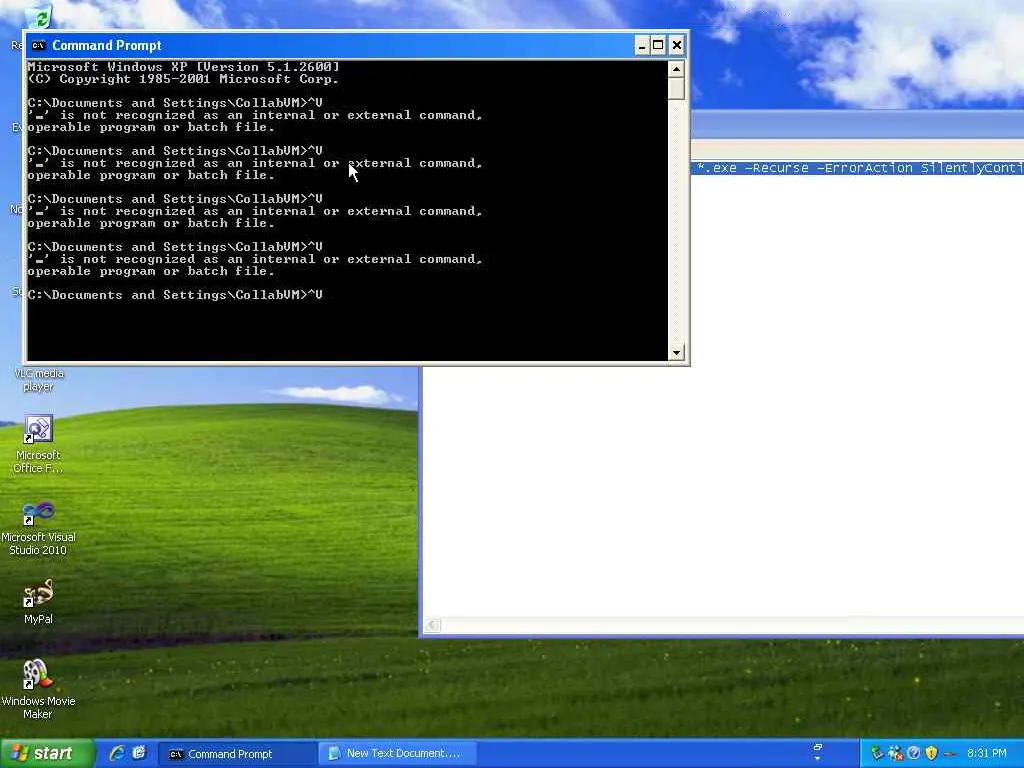Click the 'Microsoft Windows XP [Version 5.1.2600]' line
The width and height of the screenshot is (1024, 768).
click(184, 67)
